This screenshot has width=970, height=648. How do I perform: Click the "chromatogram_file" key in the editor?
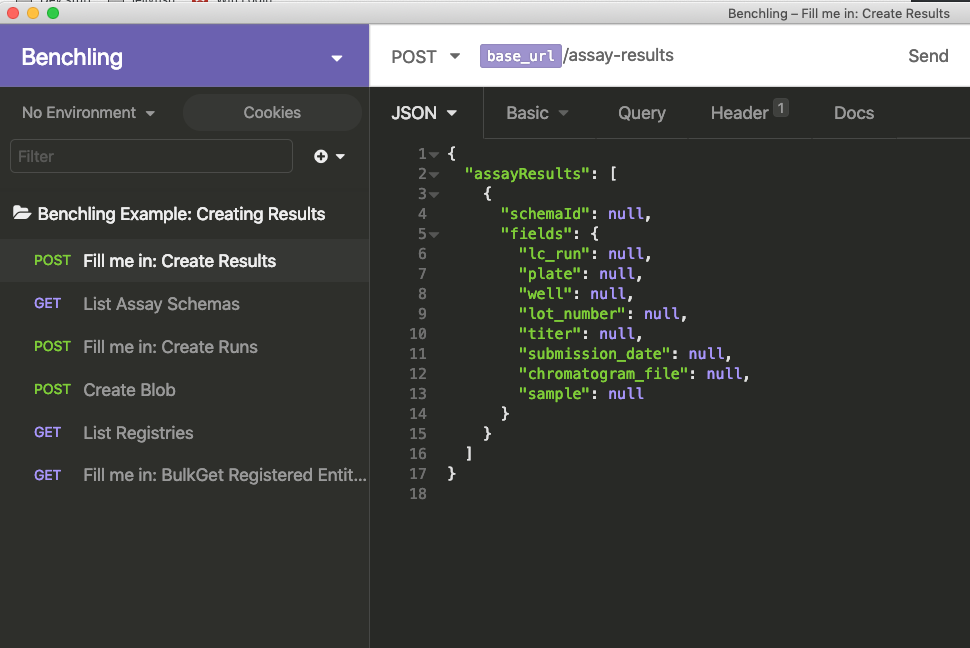pyautogui.click(x=604, y=373)
